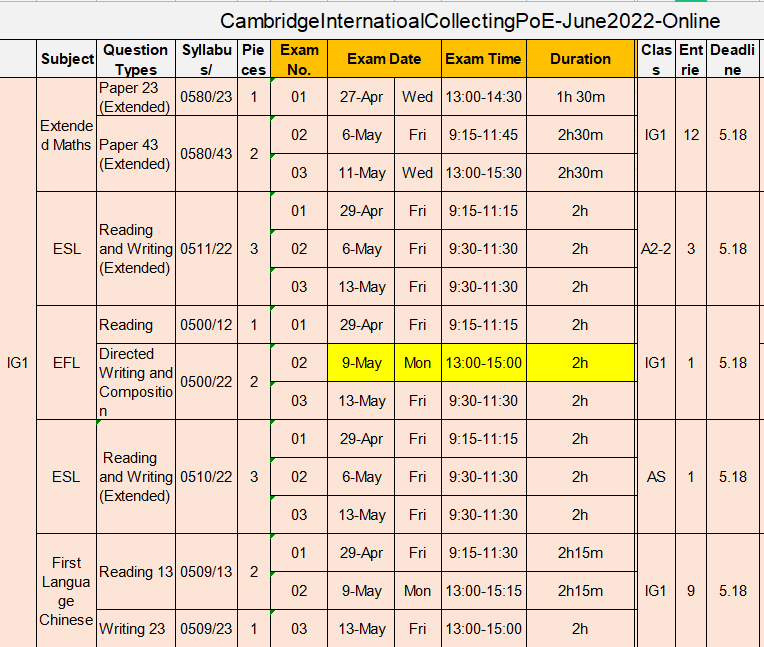Click the 13:00-15:30 exam time cell
The height and width of the screenshot is (647, 764).
(484, 173)
